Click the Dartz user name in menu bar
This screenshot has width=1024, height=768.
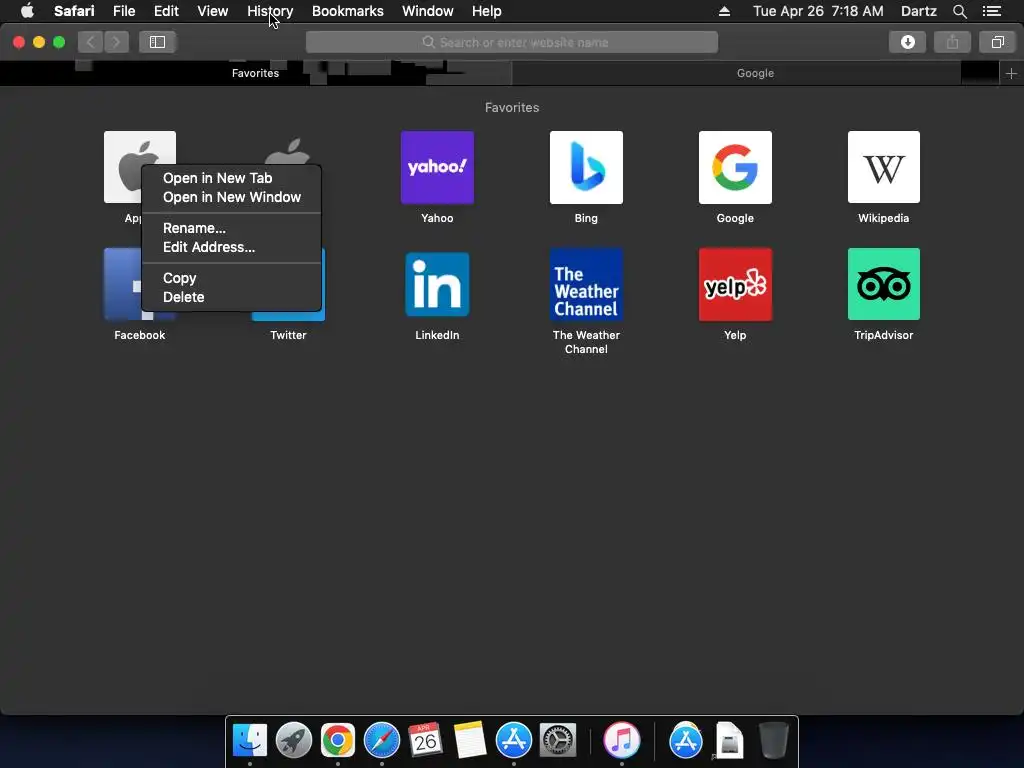(918, 11)
